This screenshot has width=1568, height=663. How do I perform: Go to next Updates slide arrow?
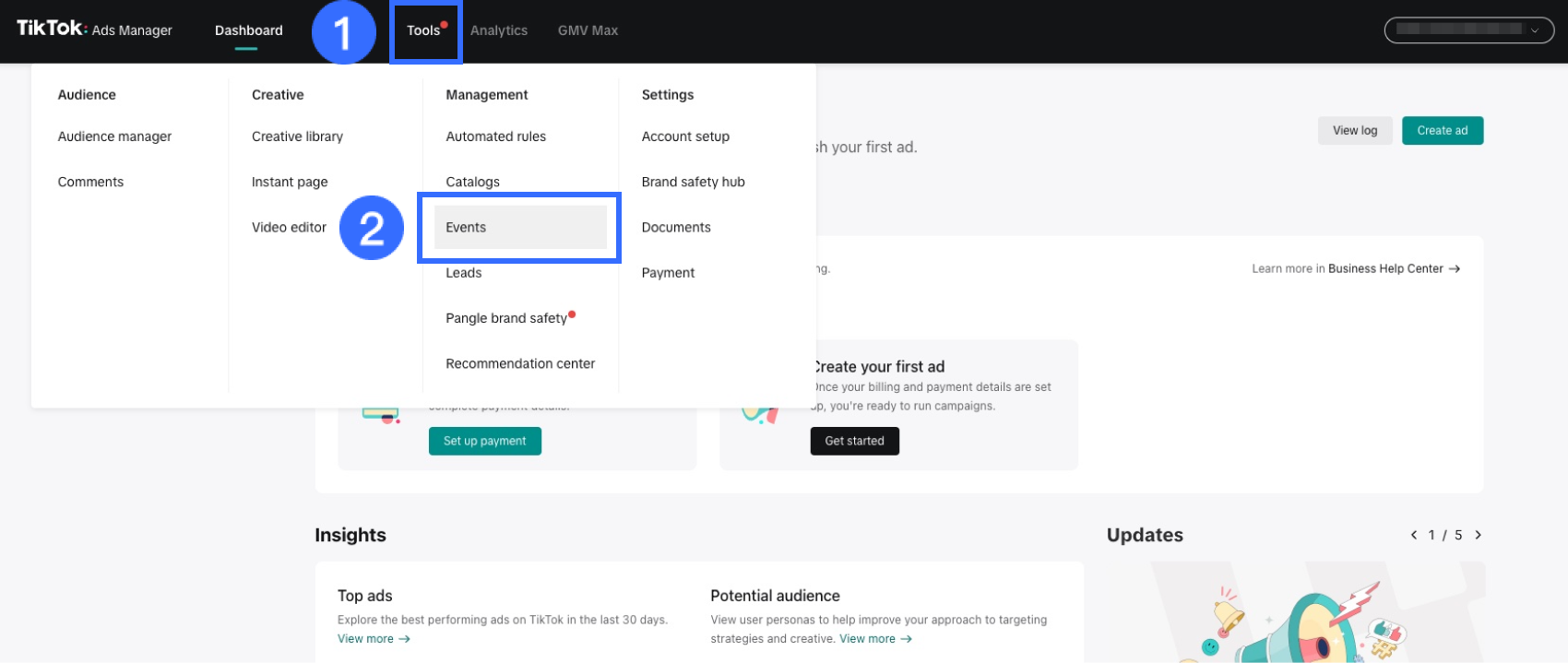tap(1478, 535)
